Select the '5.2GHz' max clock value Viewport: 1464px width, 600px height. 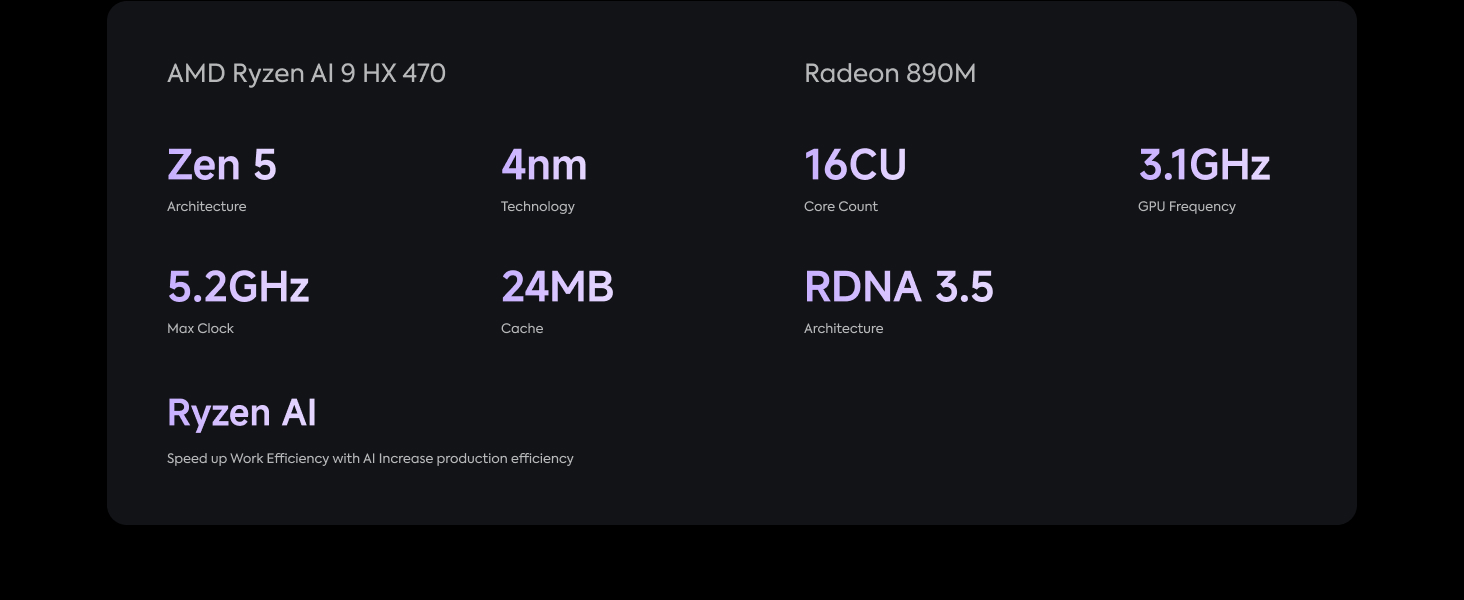(238, 287)
